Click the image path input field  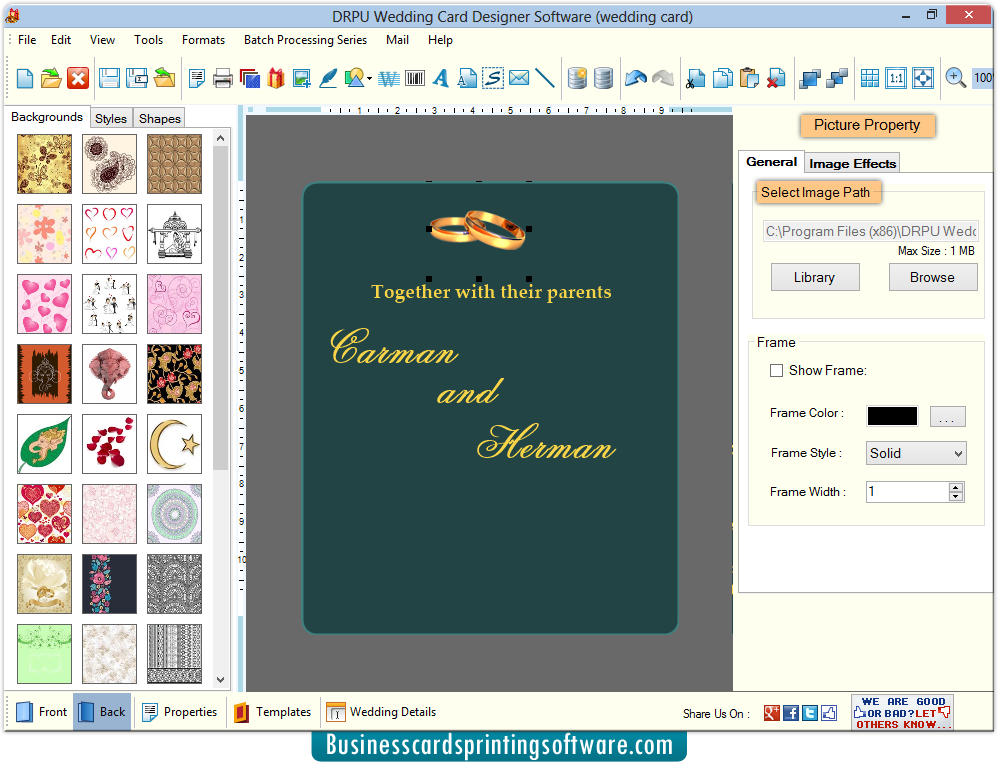tap(871, 231)
